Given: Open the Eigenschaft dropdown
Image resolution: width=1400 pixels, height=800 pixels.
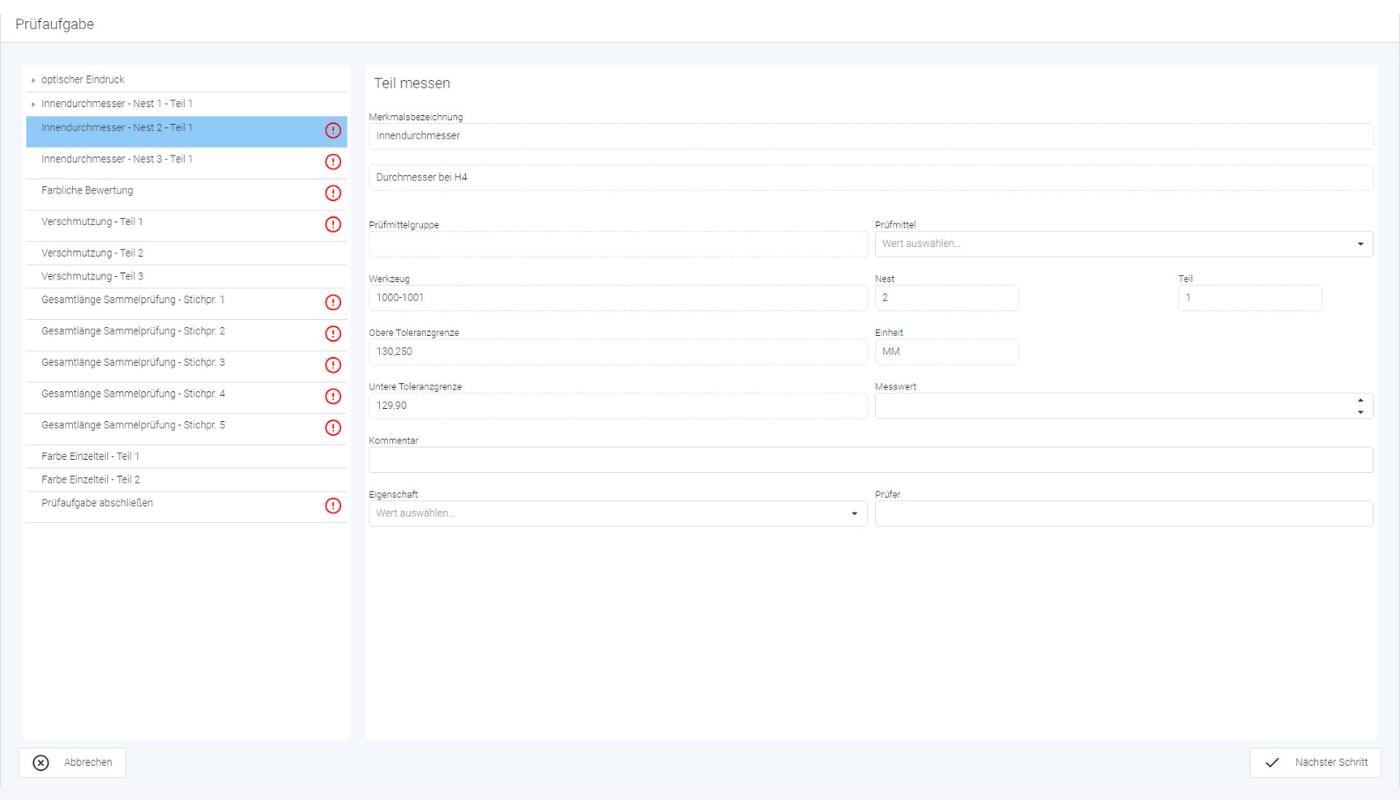Looking at the screenshot, I should [854, 514].
